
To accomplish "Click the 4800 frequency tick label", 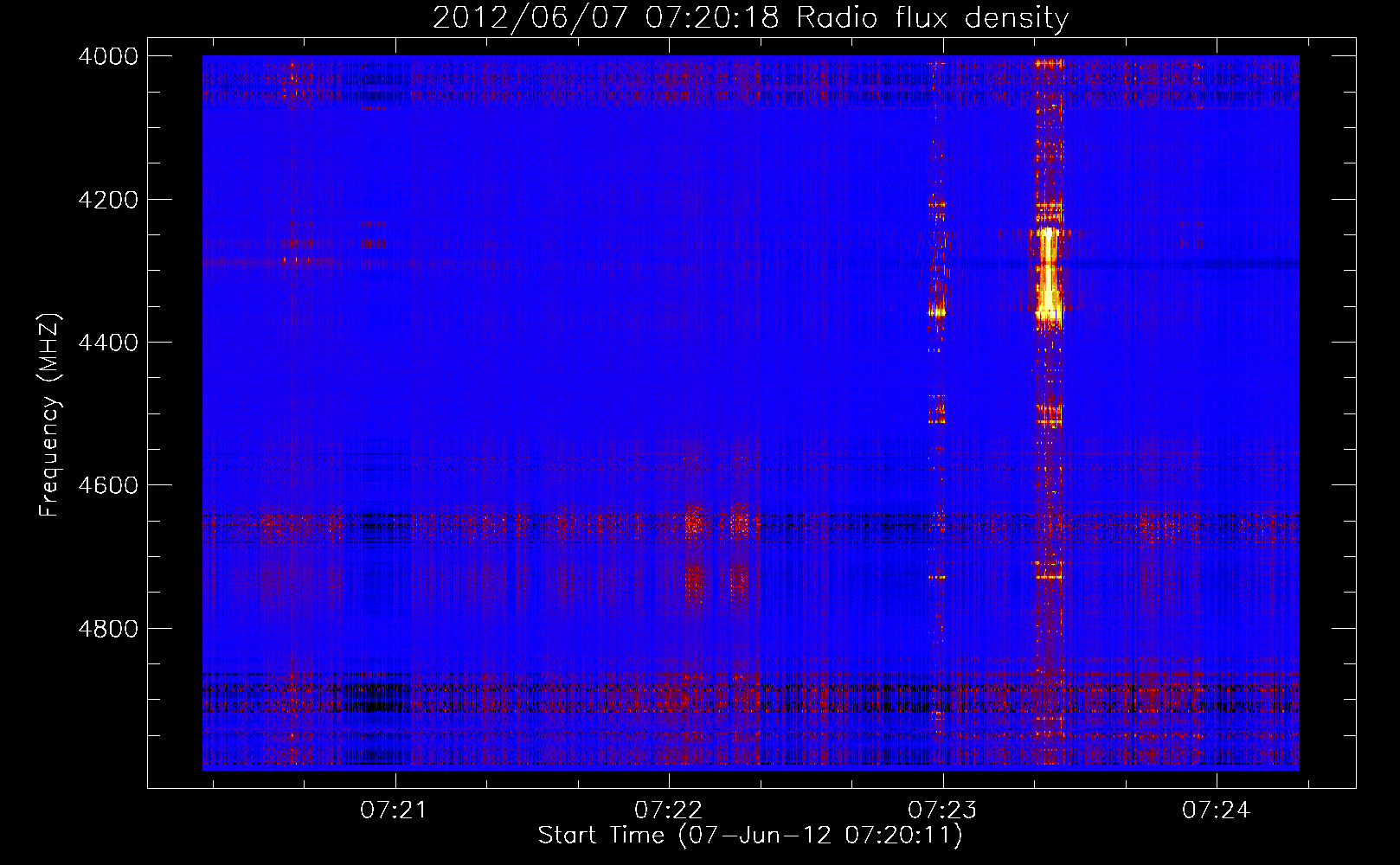I will (108, 628).
